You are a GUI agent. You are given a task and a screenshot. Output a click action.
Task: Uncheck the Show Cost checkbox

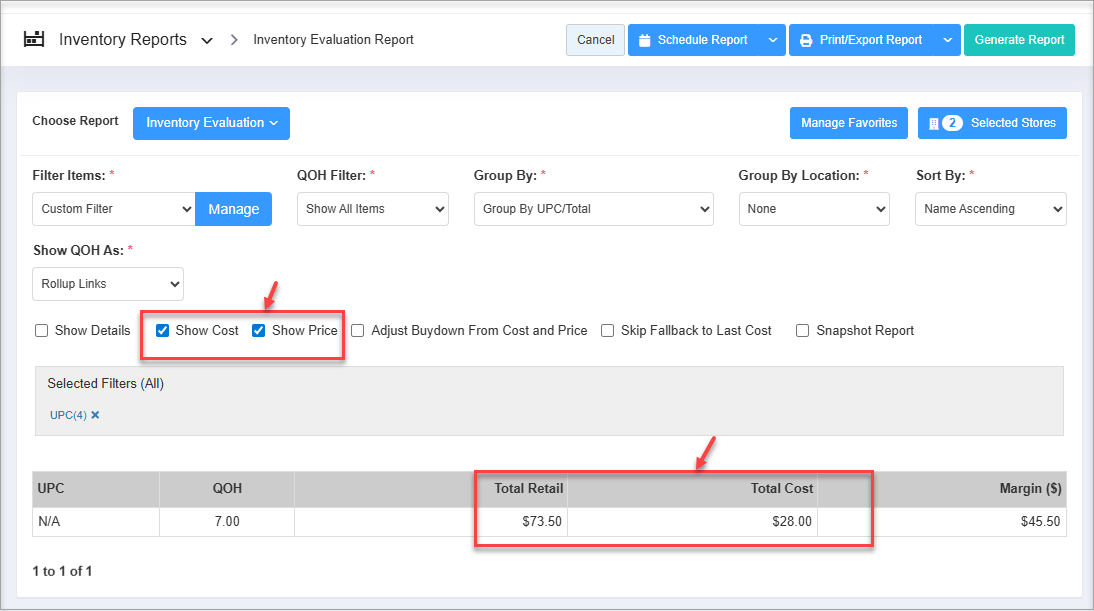[163, 331]
